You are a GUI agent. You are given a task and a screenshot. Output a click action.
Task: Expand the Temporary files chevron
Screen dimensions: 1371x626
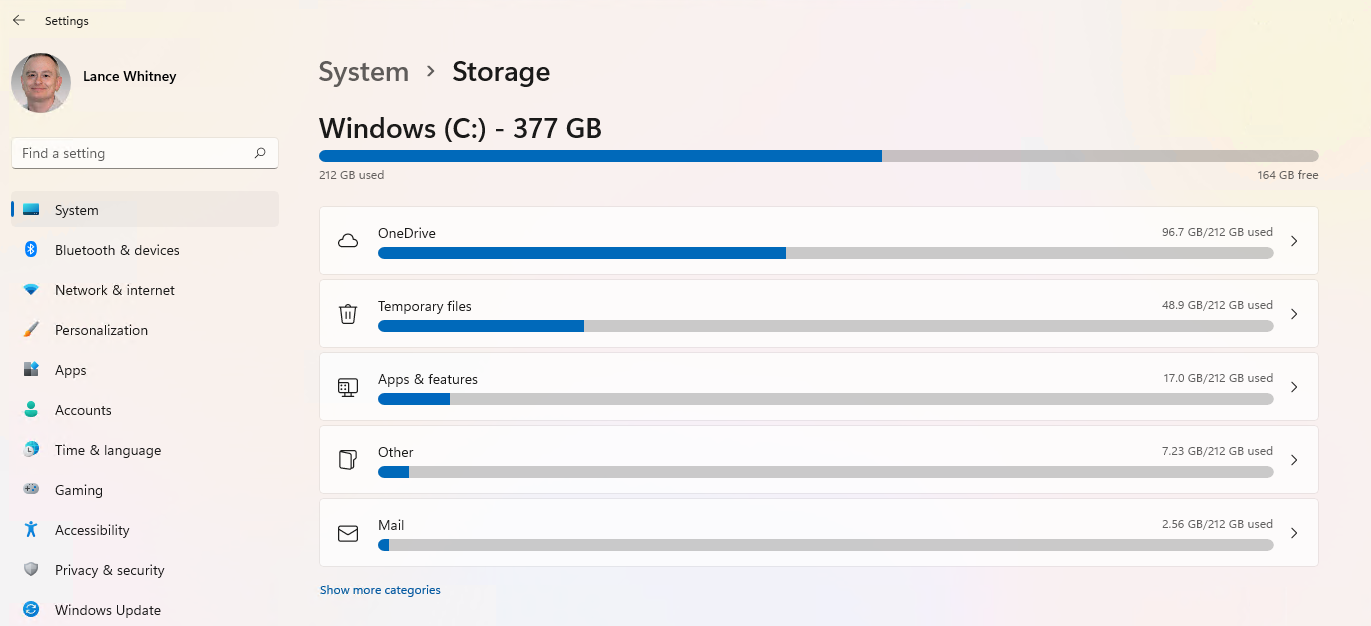[x=1294, y=314]
